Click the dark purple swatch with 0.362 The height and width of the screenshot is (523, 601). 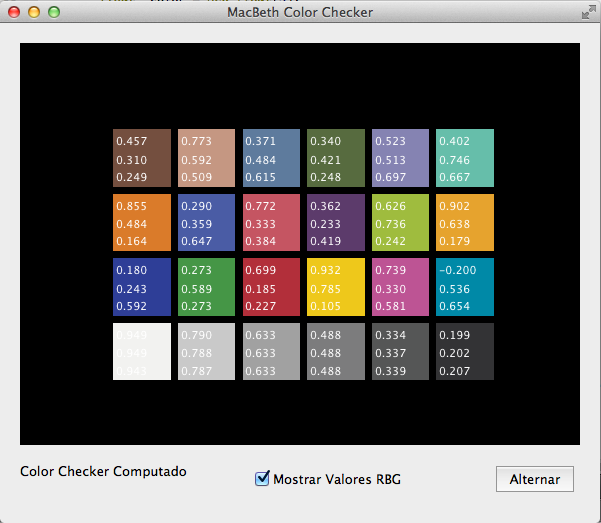point(336,222)
